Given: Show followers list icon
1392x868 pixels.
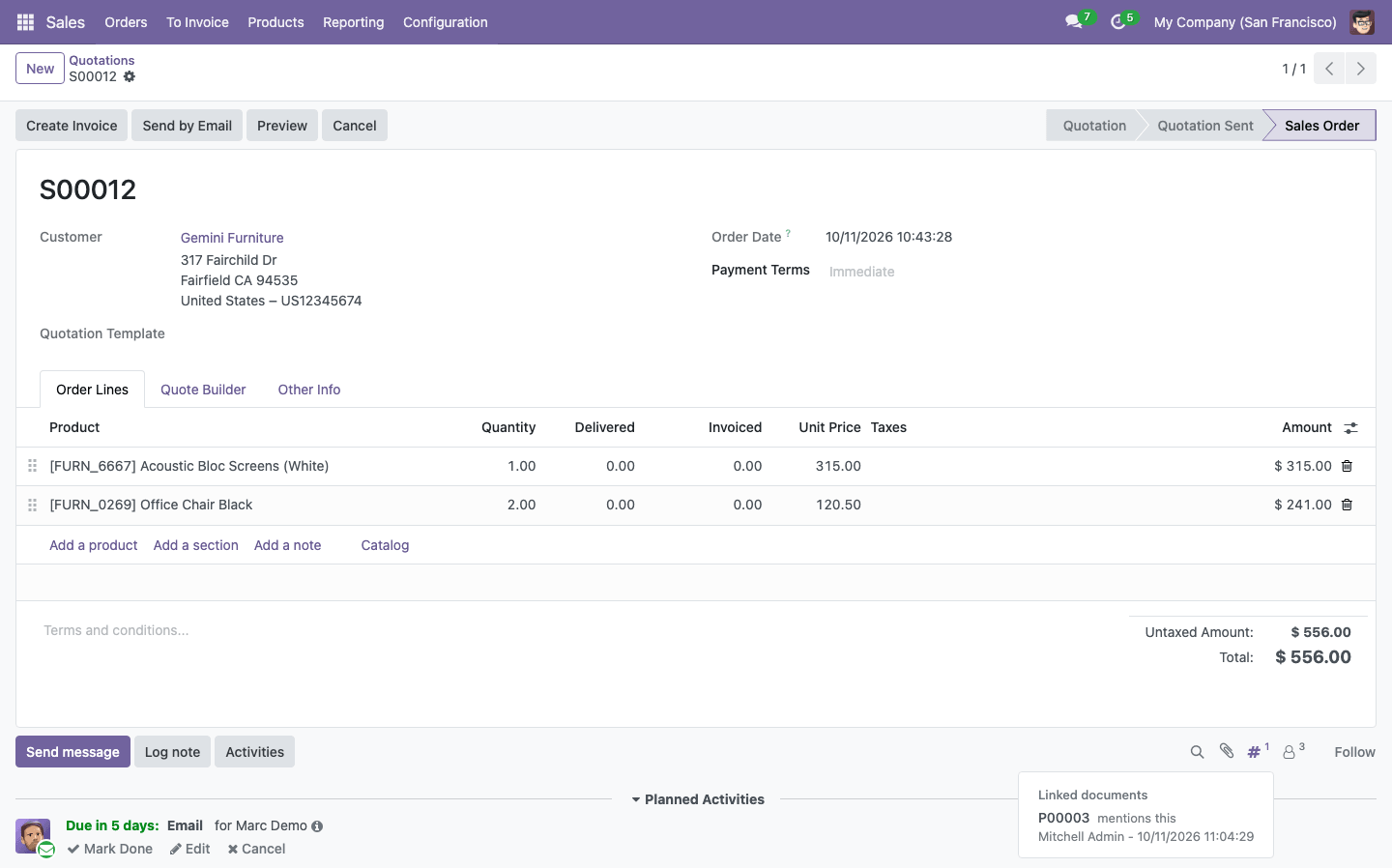Looking at the screenshot, I should [1293, 751].
